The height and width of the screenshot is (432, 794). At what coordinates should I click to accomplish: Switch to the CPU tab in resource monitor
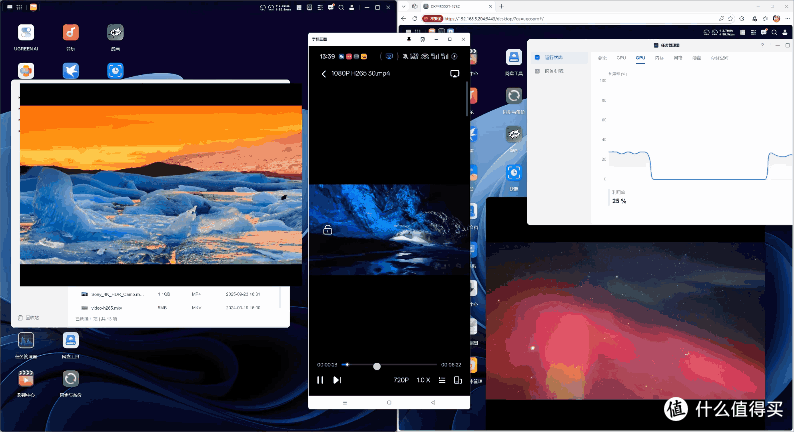coord(621,58)
